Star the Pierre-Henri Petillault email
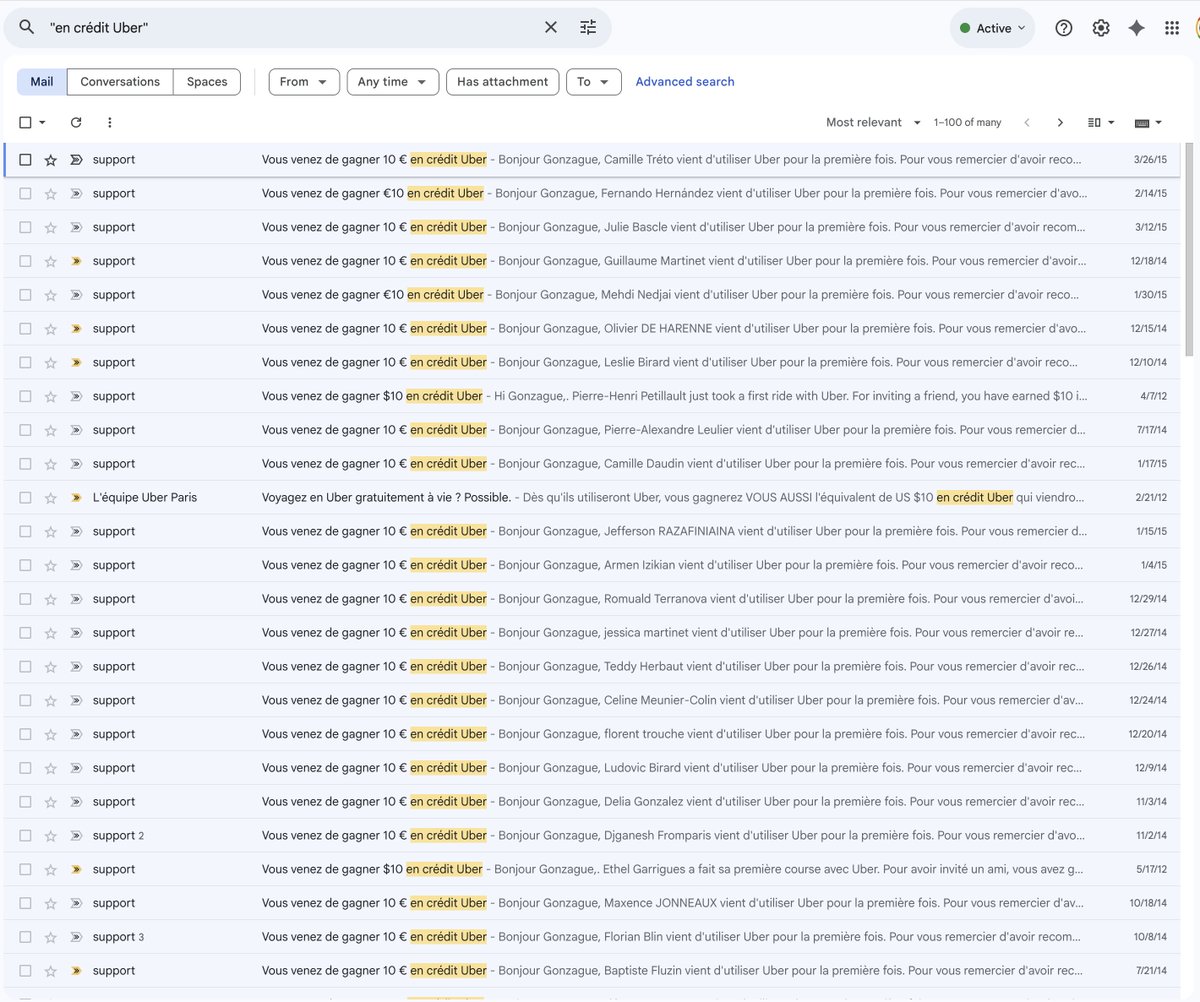Screen dimensions: 1200x1002 coord(51,396)
